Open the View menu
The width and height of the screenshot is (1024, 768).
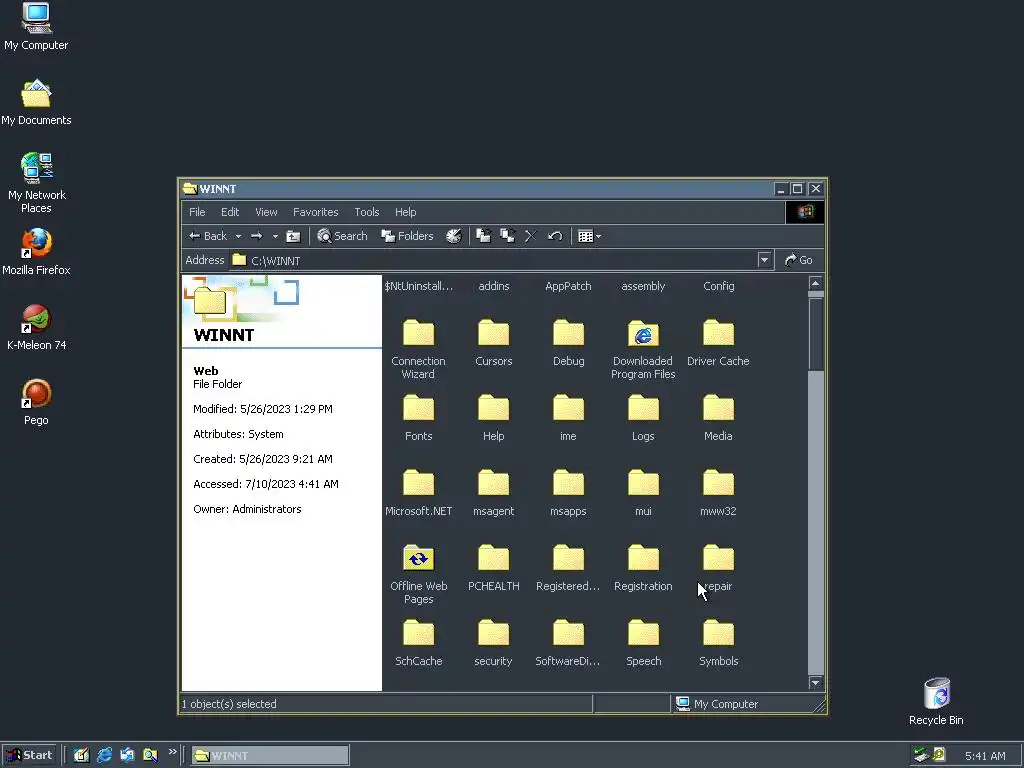[266, 212]
